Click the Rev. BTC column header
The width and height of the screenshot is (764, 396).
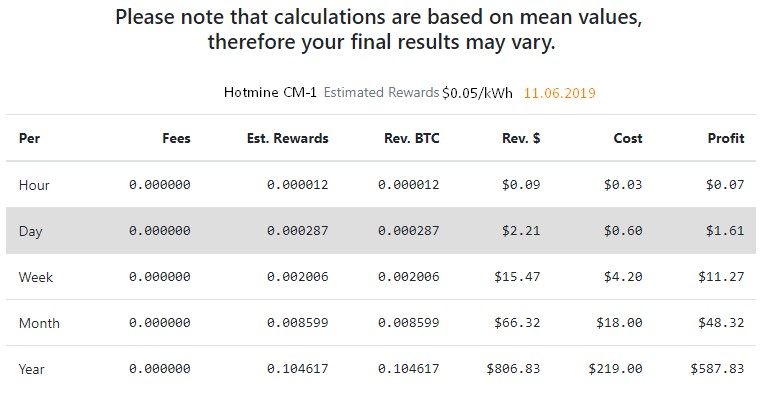[x=412, y=138]
